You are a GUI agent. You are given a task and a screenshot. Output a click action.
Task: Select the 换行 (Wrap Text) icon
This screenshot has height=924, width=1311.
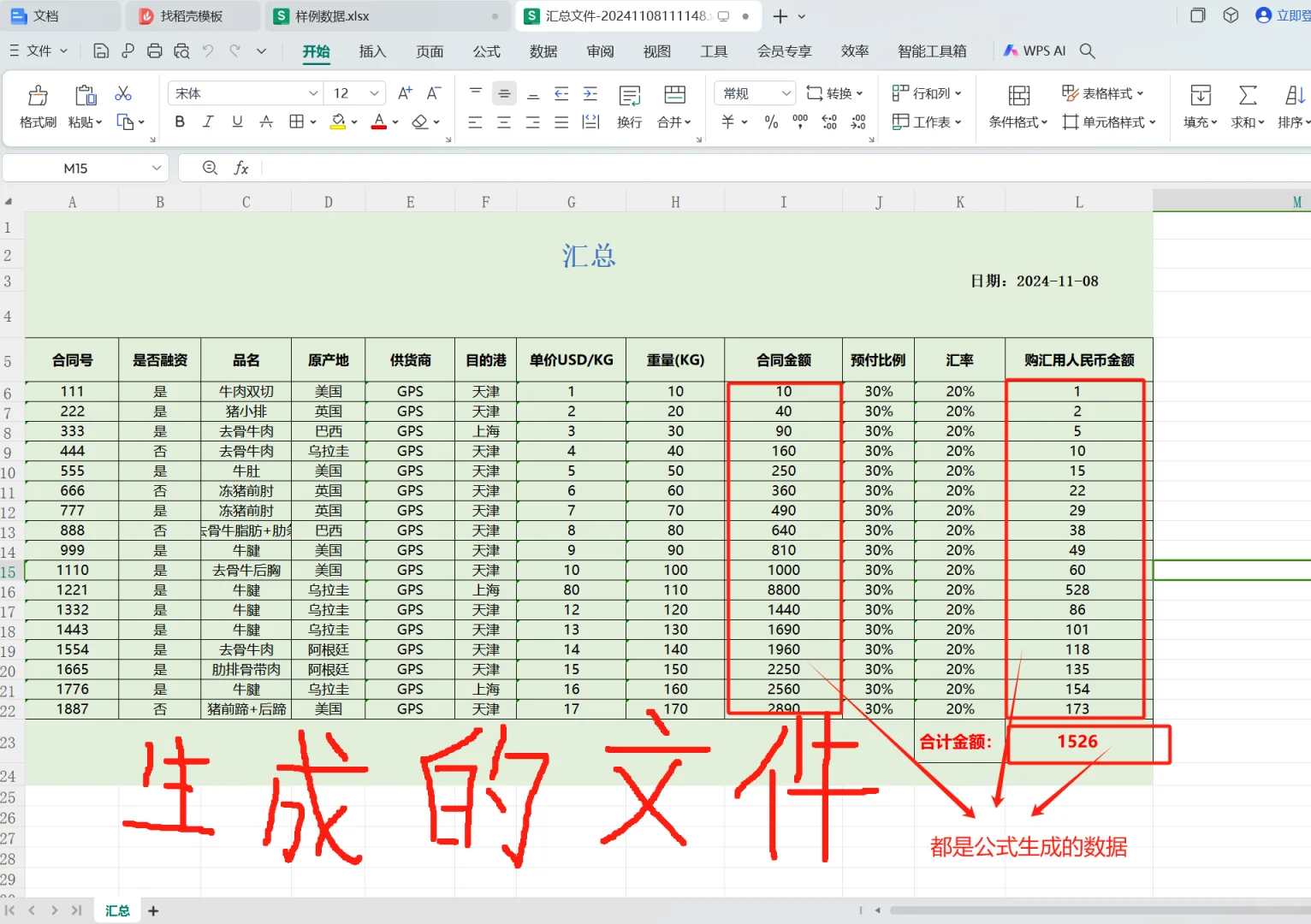coord(629,103)
